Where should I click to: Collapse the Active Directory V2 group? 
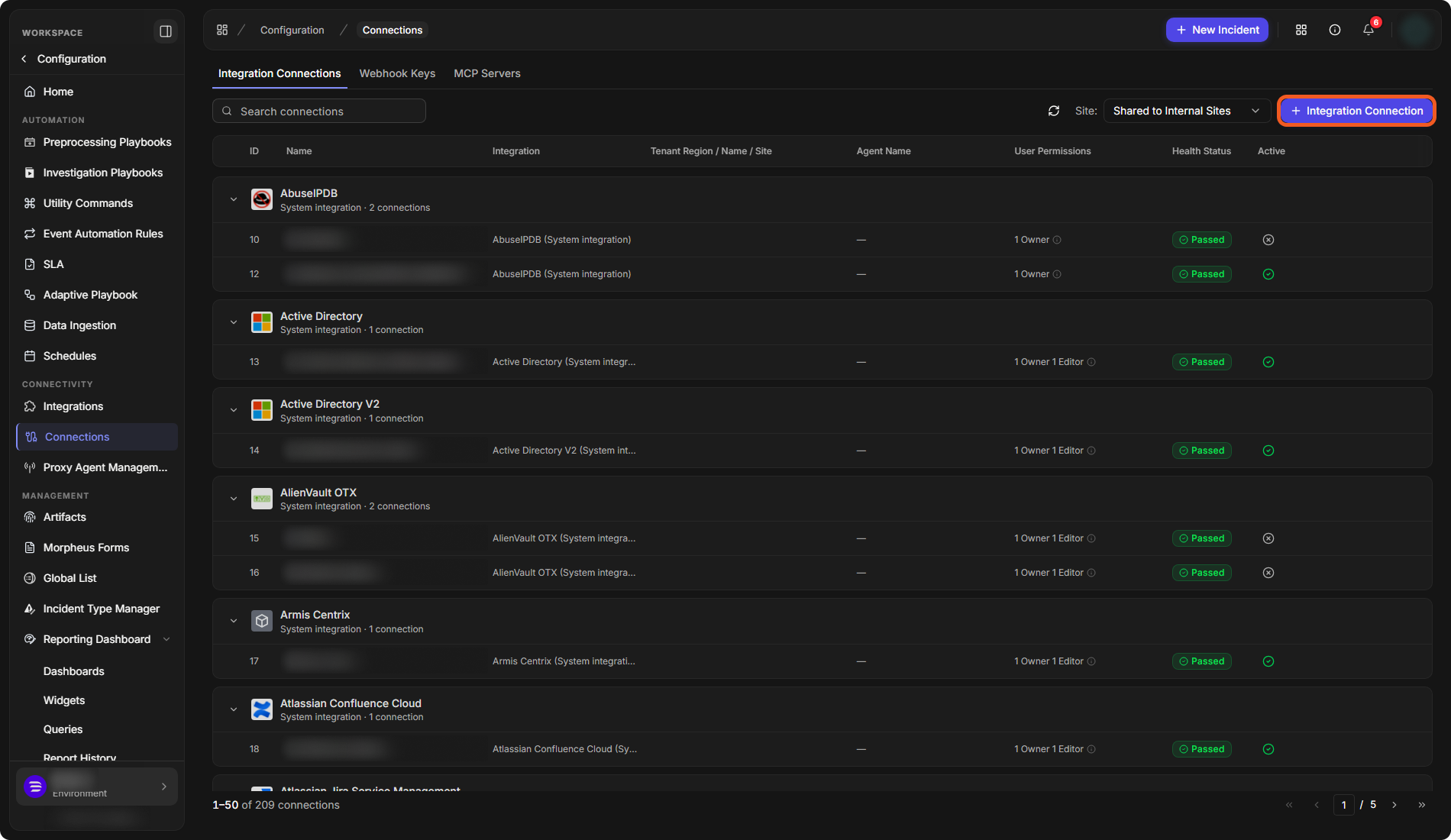(234, 410)
